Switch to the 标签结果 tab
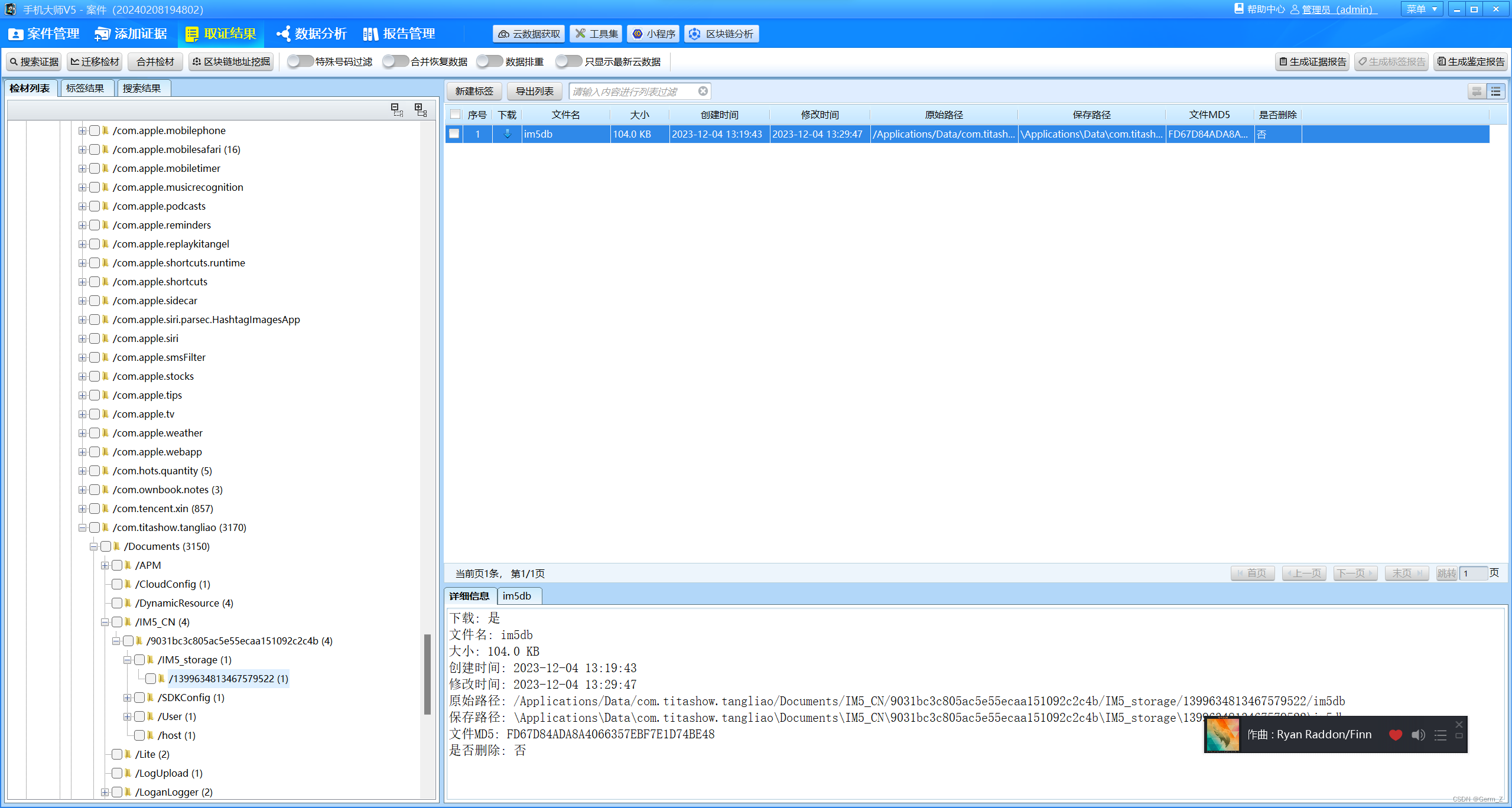 click(x=85, y=88)
